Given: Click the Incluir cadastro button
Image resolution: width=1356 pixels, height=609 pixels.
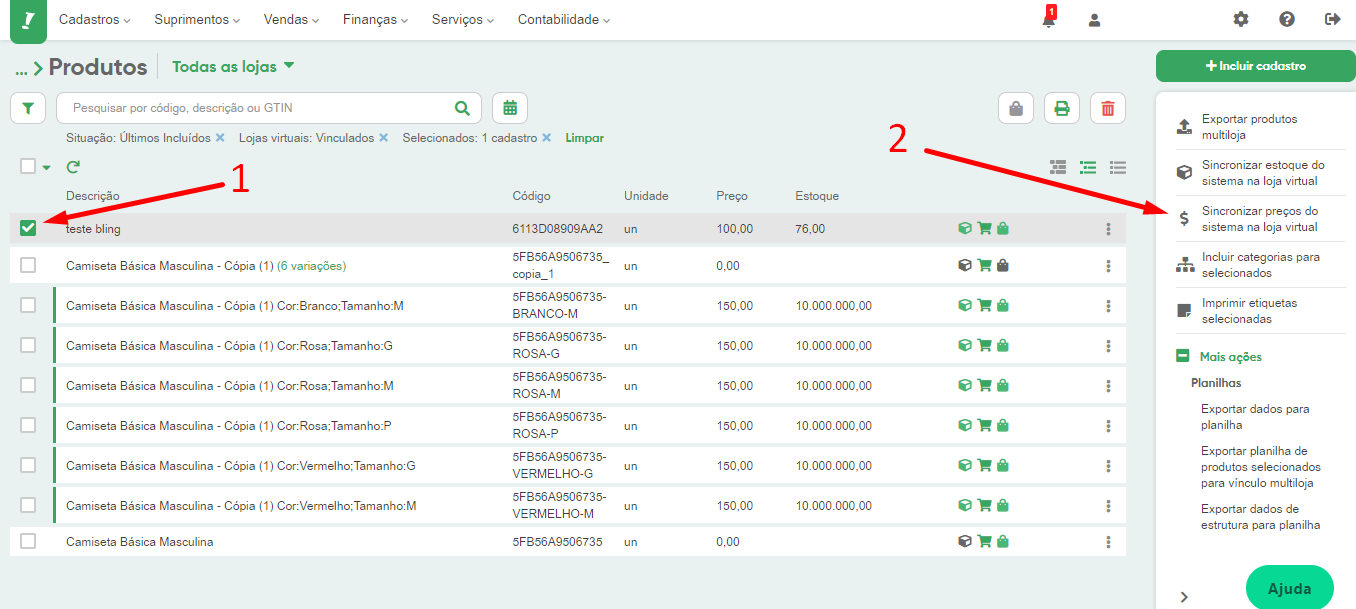Looking at the screenshot, I should click(1255, 66).
